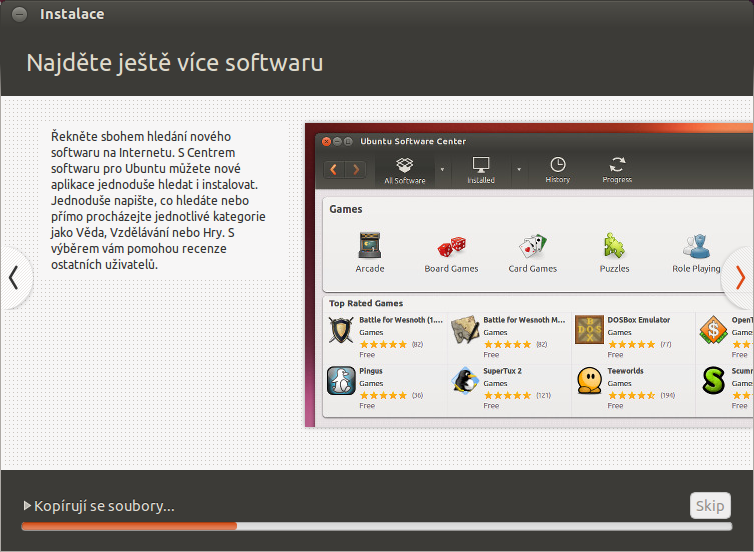Viewport: 754px width, 552px height.
Task: Click the back arrow in Software Center toolbar
Action: [334, 169]
